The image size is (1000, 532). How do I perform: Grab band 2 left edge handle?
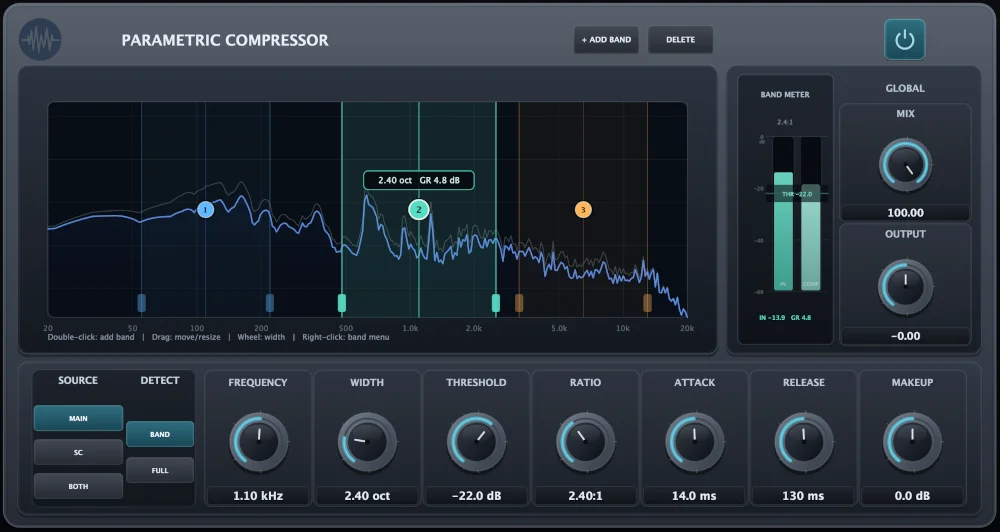pos(342,303)
